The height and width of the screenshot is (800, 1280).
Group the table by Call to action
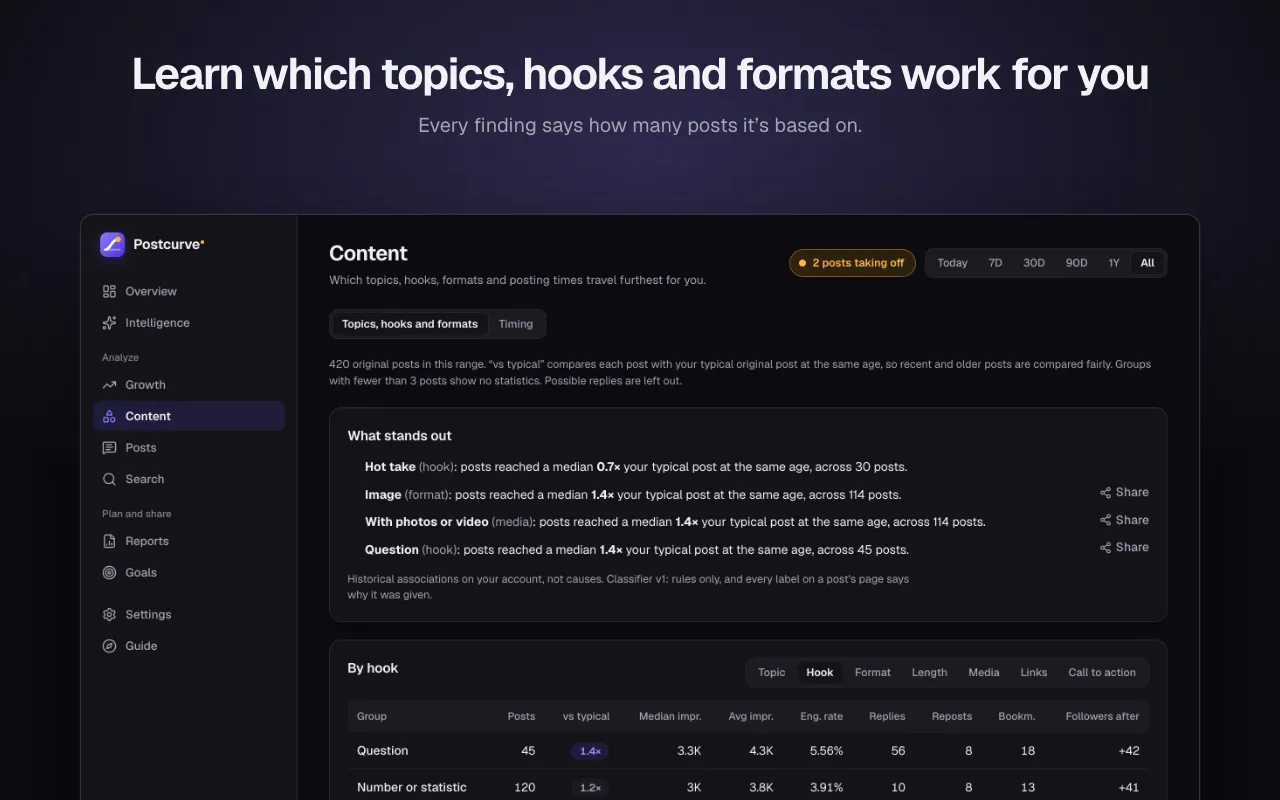tap(1102, 673)
